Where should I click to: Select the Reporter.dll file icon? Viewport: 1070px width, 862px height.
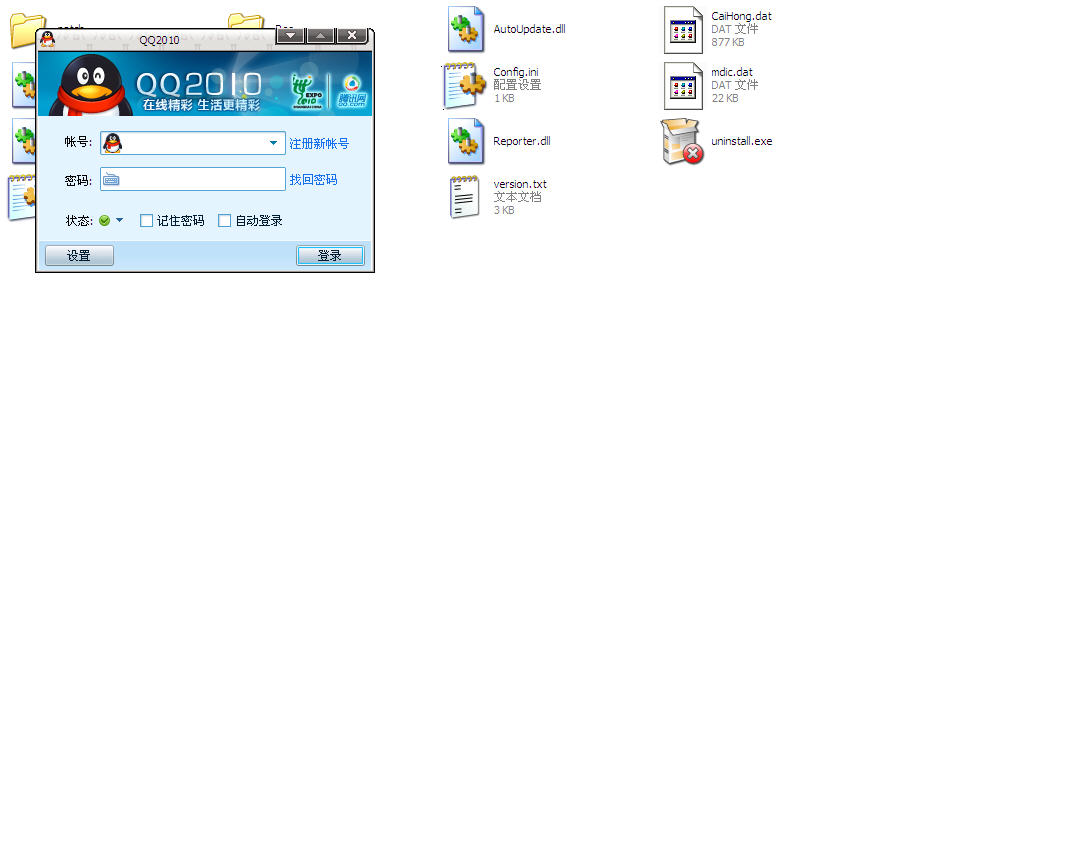[465, 141]
